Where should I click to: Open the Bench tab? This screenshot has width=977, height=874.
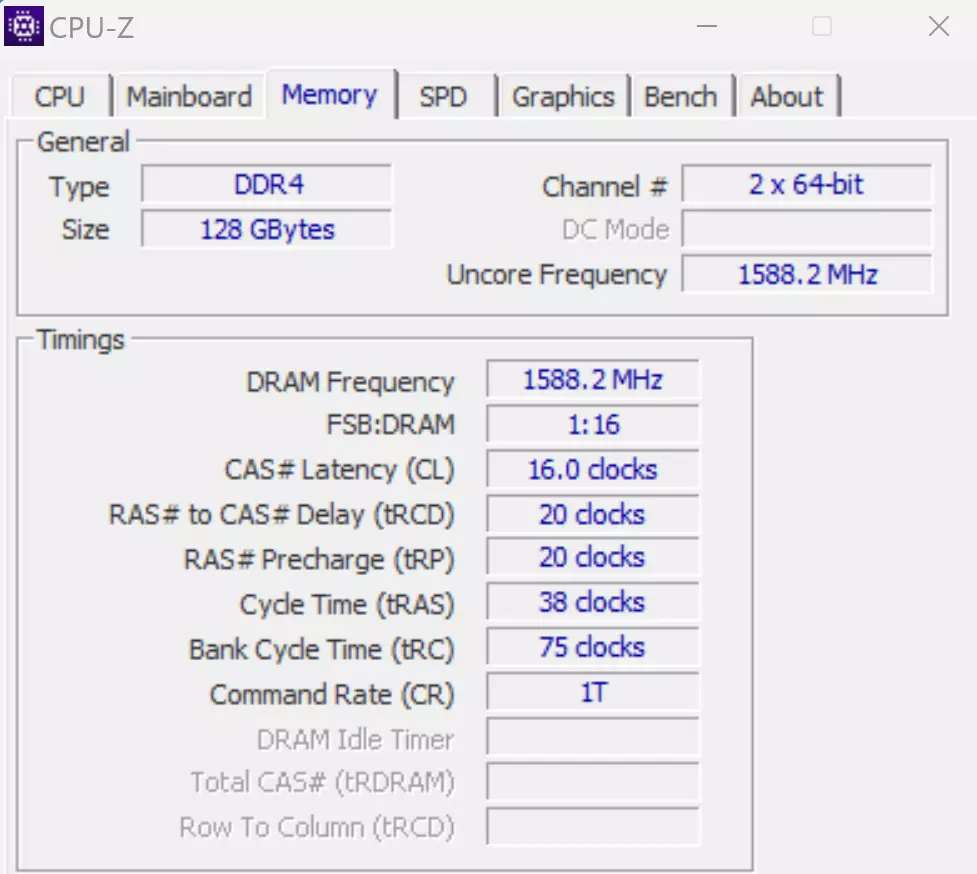pos(680,97)
